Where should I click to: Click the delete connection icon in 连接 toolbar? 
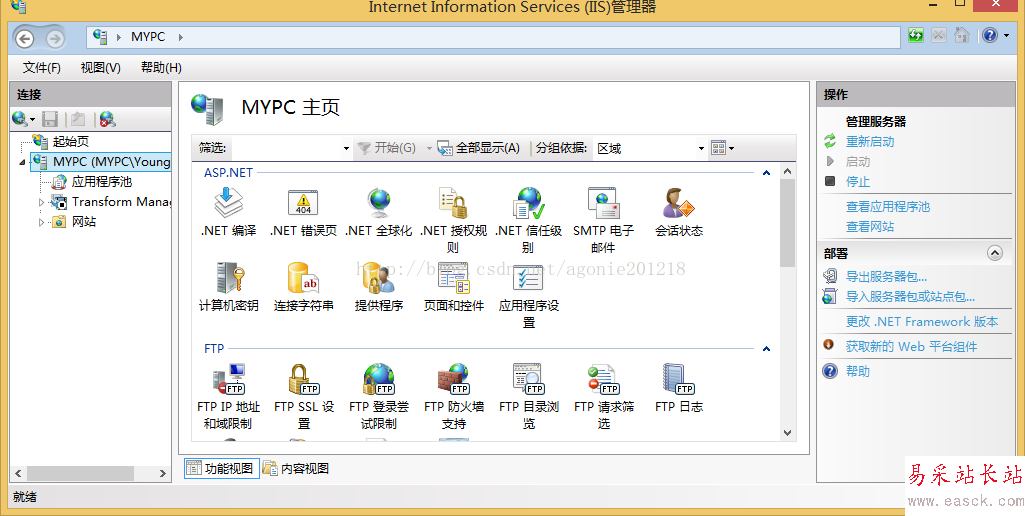coord(107,119)
